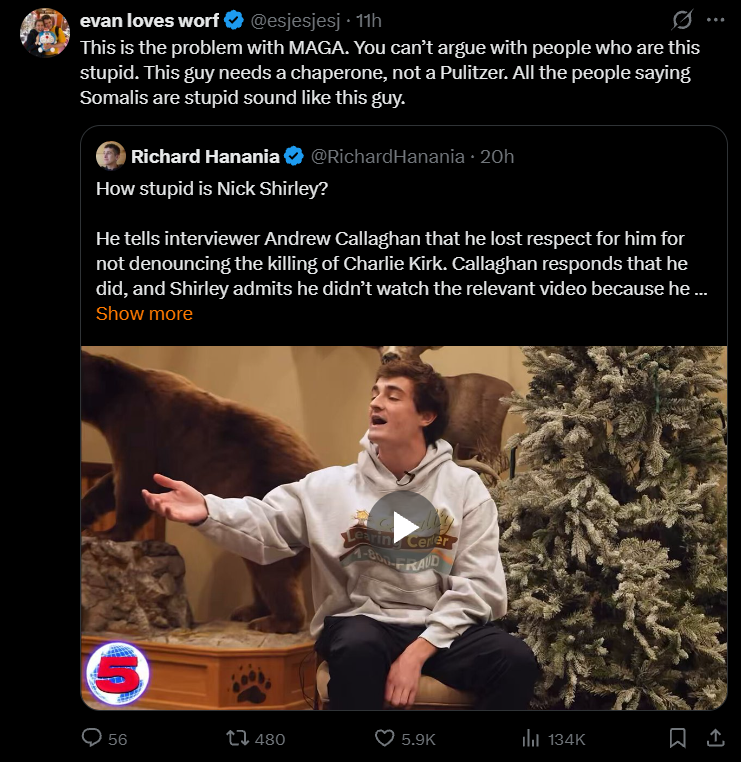Click evan's blue verified badge
Viewport: 741px width, 762px height.
(x=234, y=21)
